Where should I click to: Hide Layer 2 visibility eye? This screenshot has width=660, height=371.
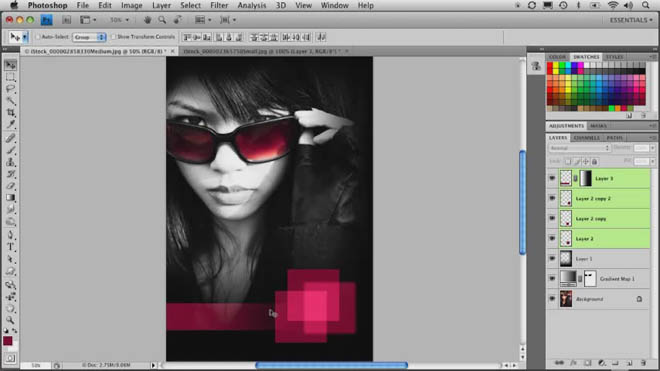[552, 238]
